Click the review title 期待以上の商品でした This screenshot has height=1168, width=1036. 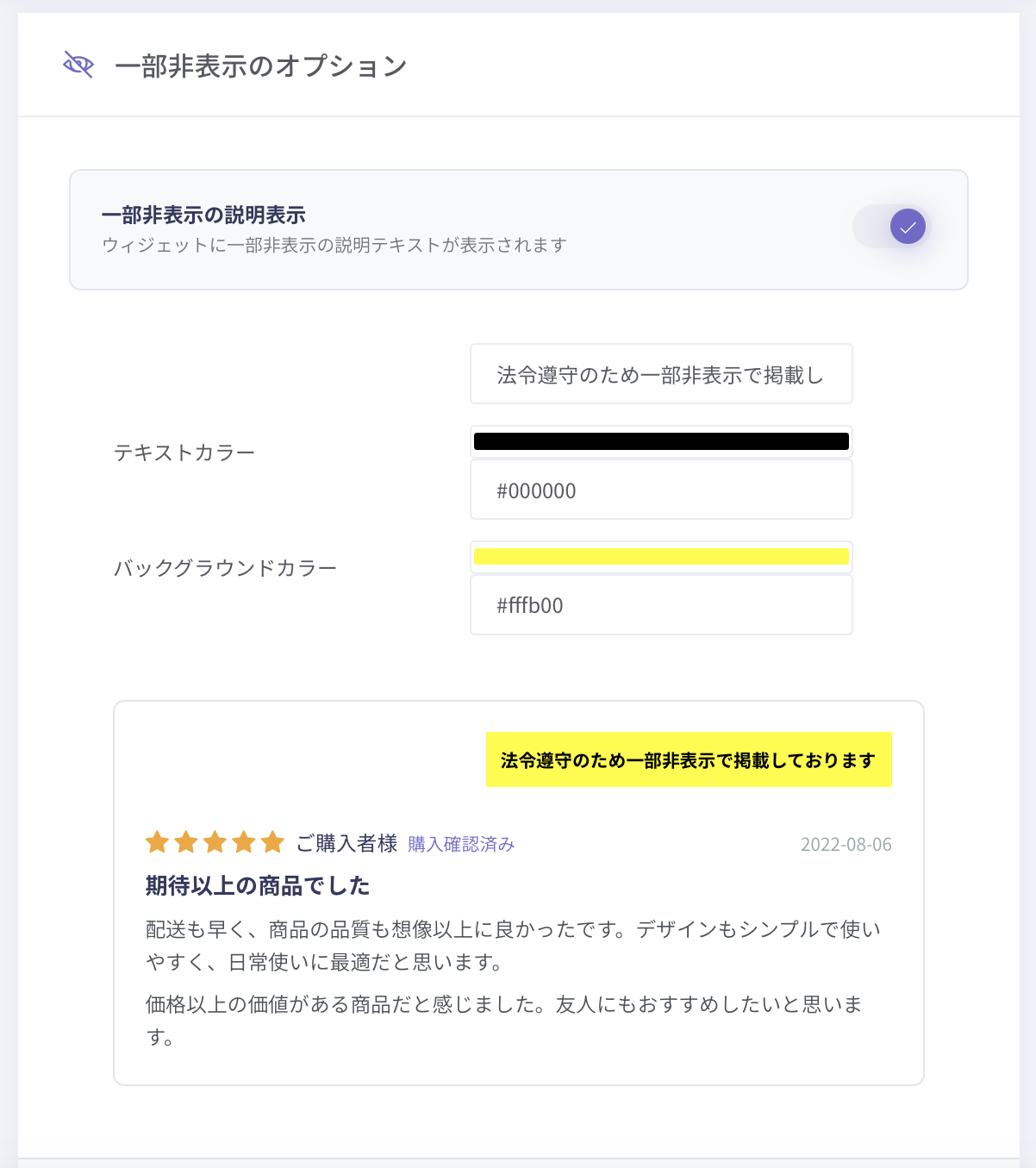click(x=258, y=885)
